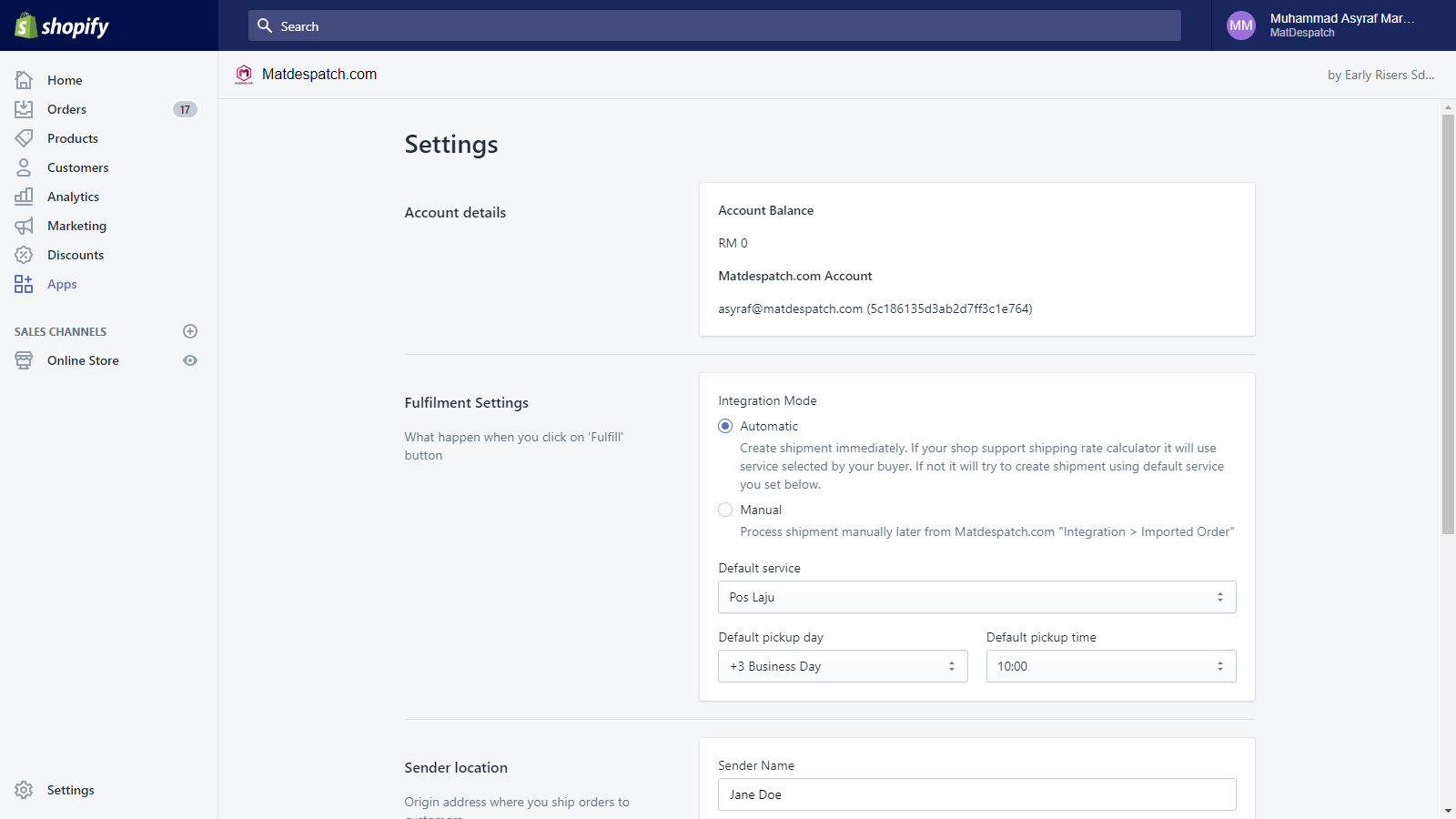Click the RM 0 balance value
The width and height of the screenshot is (1456, 819).
733,243
